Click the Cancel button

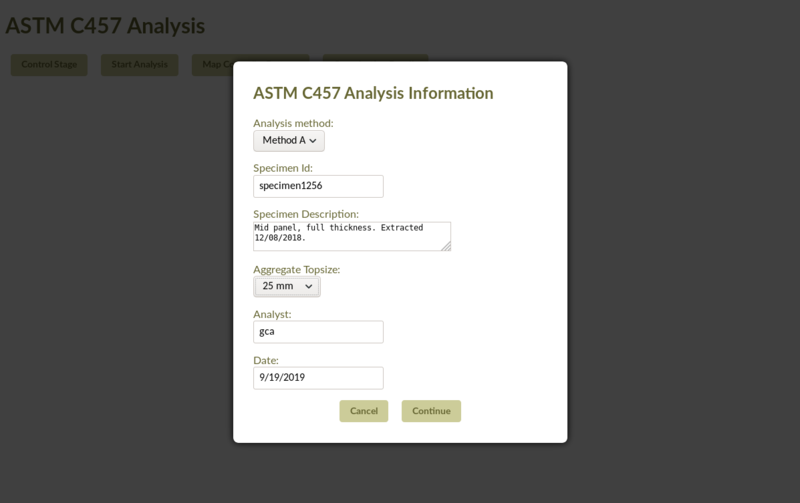[364, 411]
